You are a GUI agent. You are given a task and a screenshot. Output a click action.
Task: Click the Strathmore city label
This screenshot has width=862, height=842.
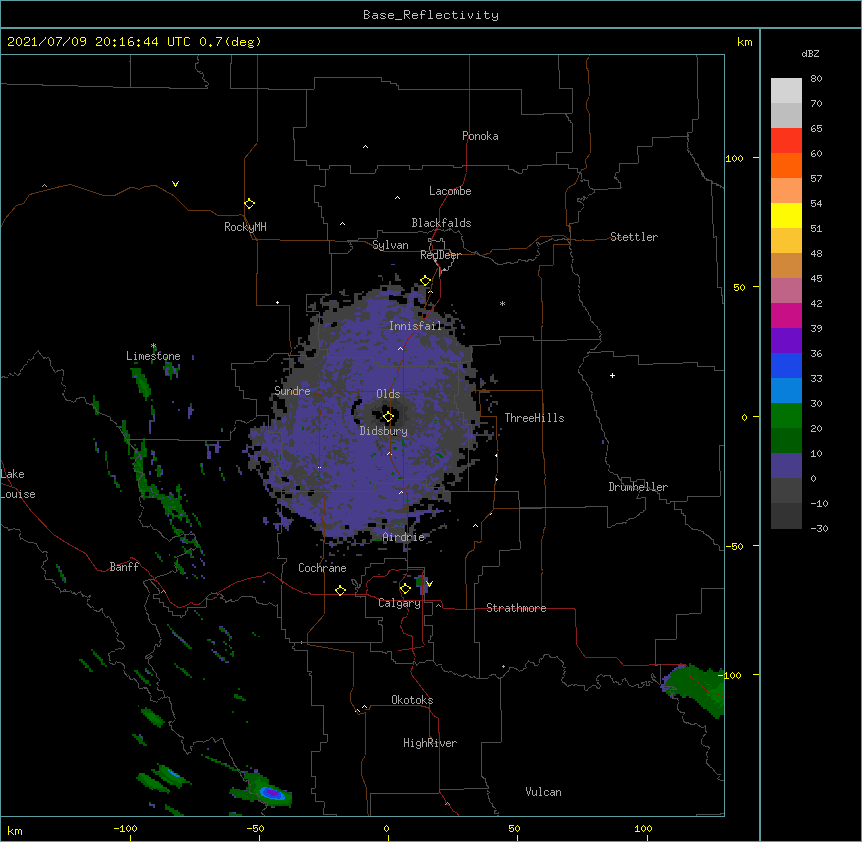[x=516, y=608]
